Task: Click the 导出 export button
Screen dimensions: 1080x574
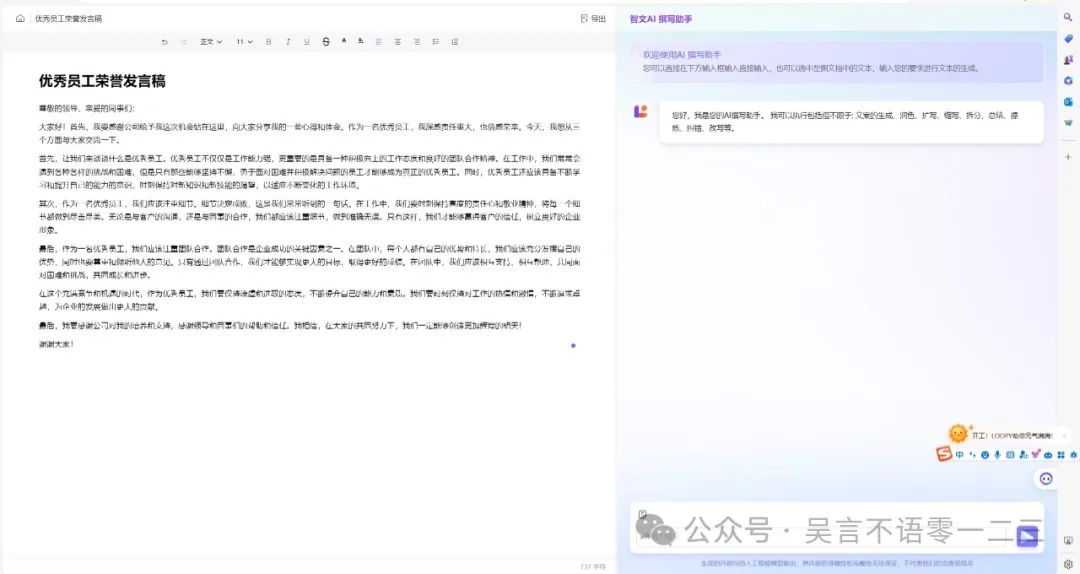Action: pyautogui.click(x=593, y=19)
